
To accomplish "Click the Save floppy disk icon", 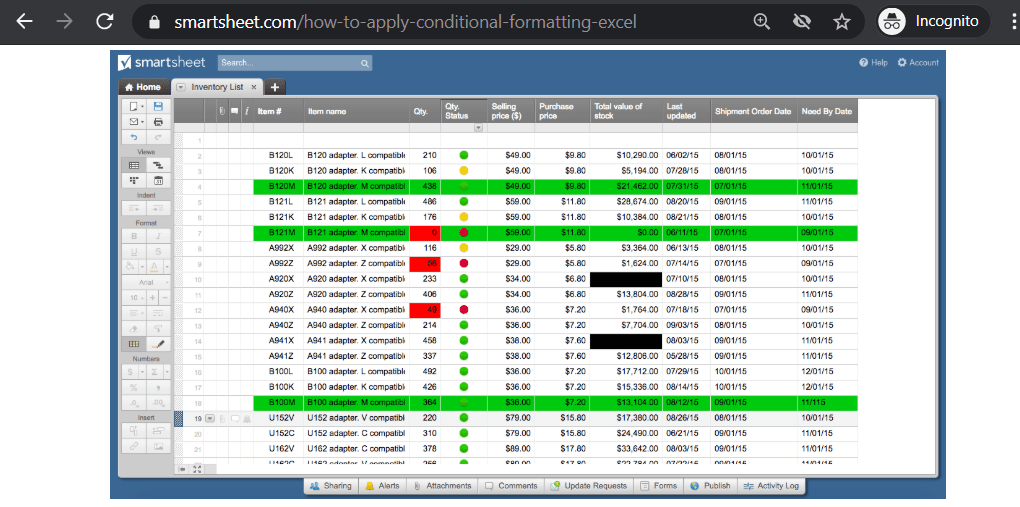I will coord(158,106).
